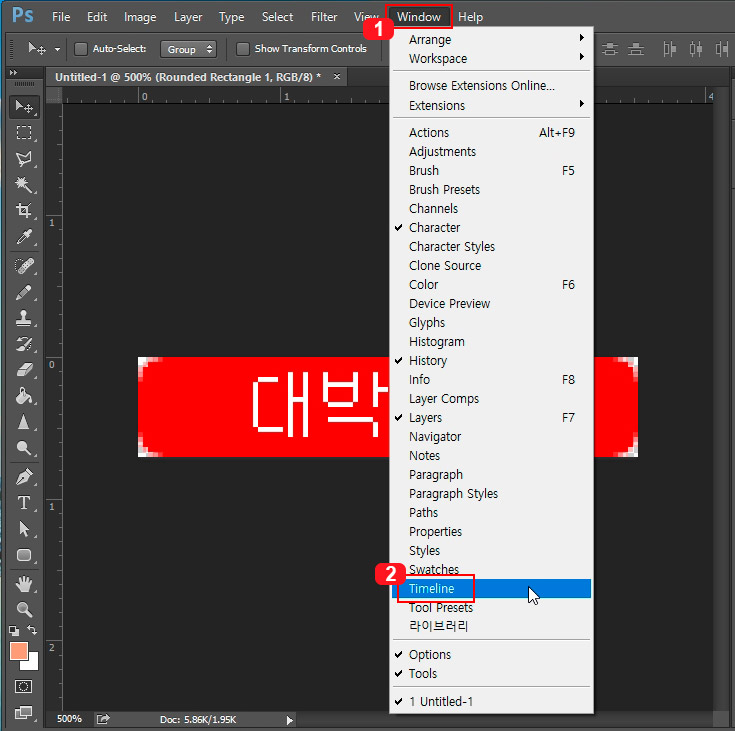Select the Paint Bucket tool

24,396
